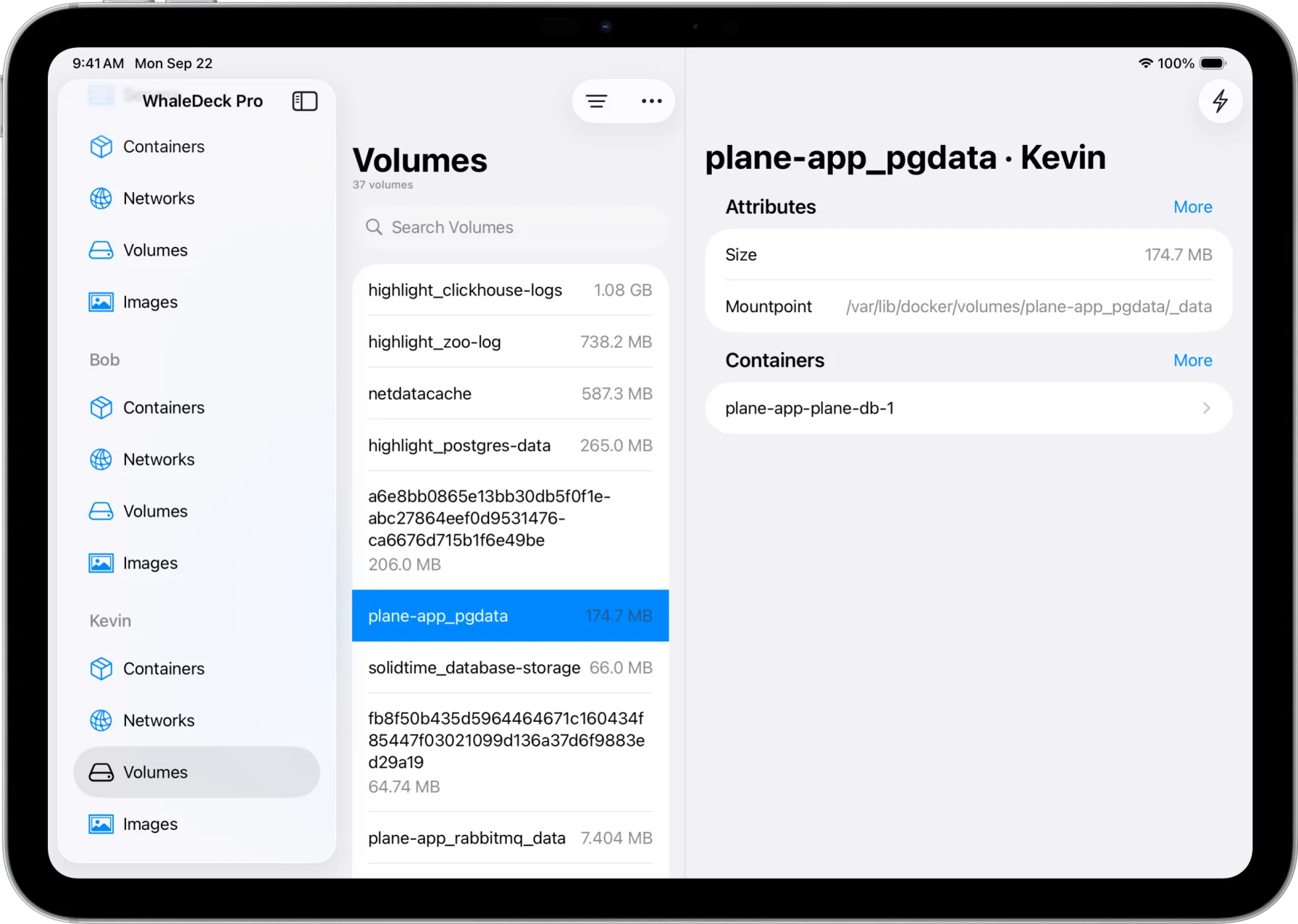Open Containers in the Bob section
The width and height of the screenshot is (1298, 924).
[164, 408]
